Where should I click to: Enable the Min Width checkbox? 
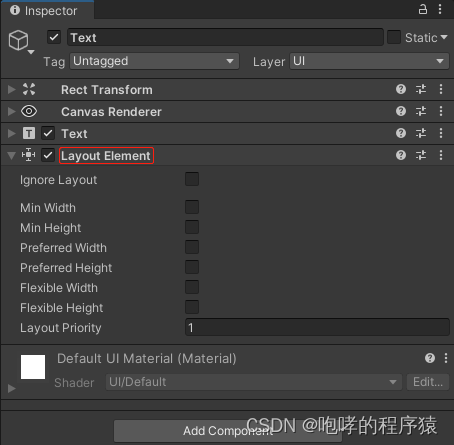coord(192,207)
